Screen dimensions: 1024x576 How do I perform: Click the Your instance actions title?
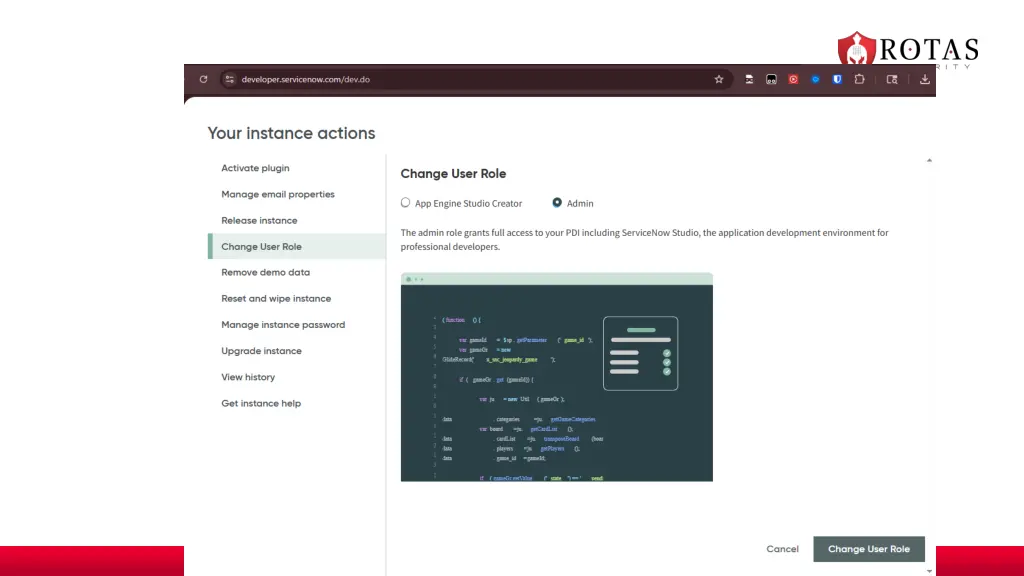(291, 133)
